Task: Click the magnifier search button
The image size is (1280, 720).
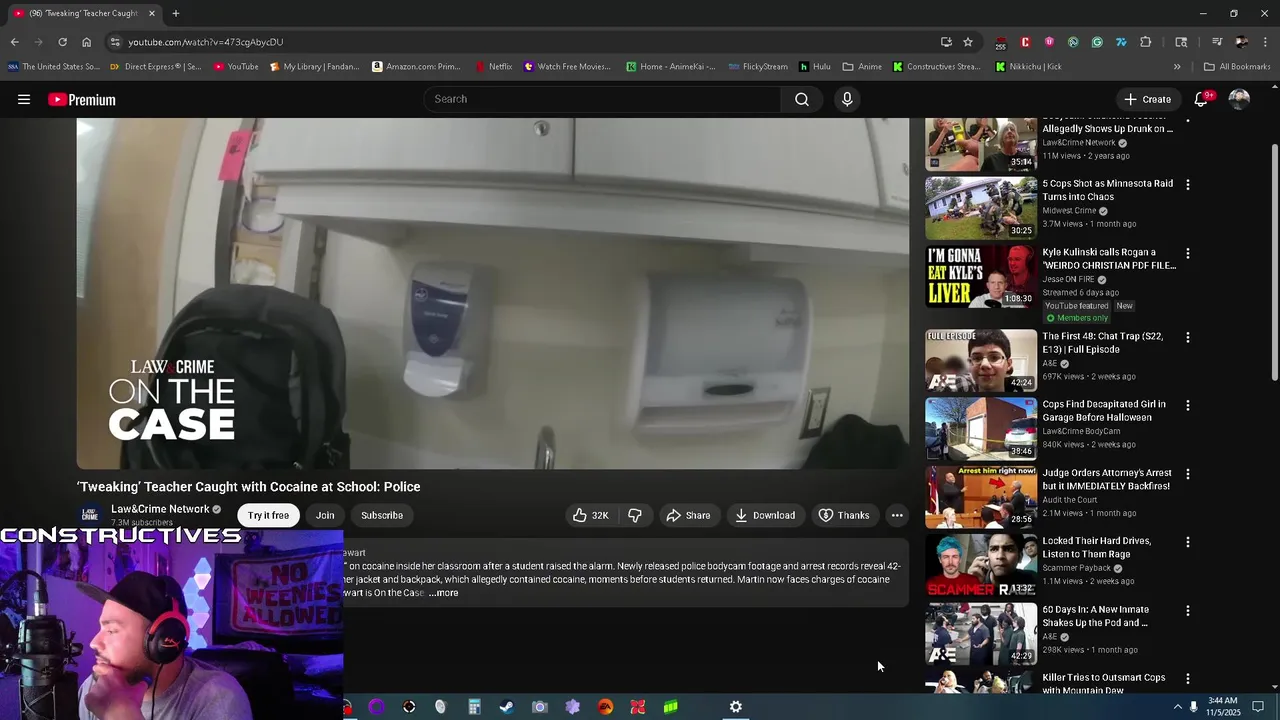Action: 802,99
